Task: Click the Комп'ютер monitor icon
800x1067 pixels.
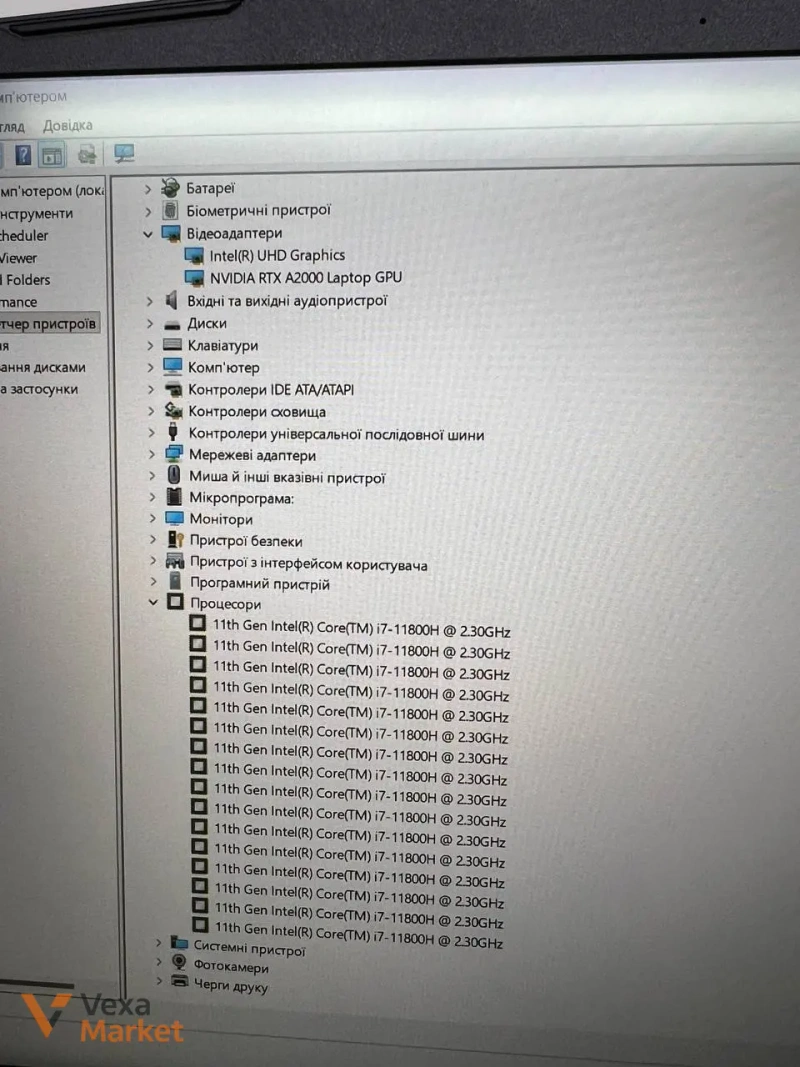Action: point(173,367)
